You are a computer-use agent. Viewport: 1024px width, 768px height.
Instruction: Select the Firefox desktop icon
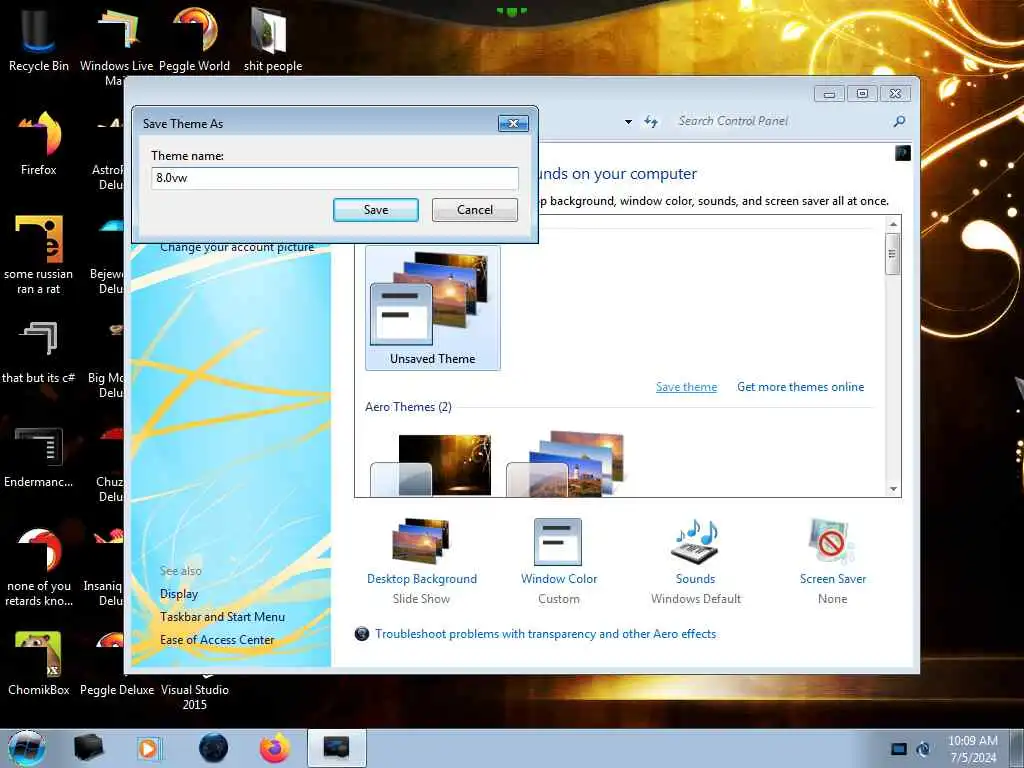(x=39, y=144)
